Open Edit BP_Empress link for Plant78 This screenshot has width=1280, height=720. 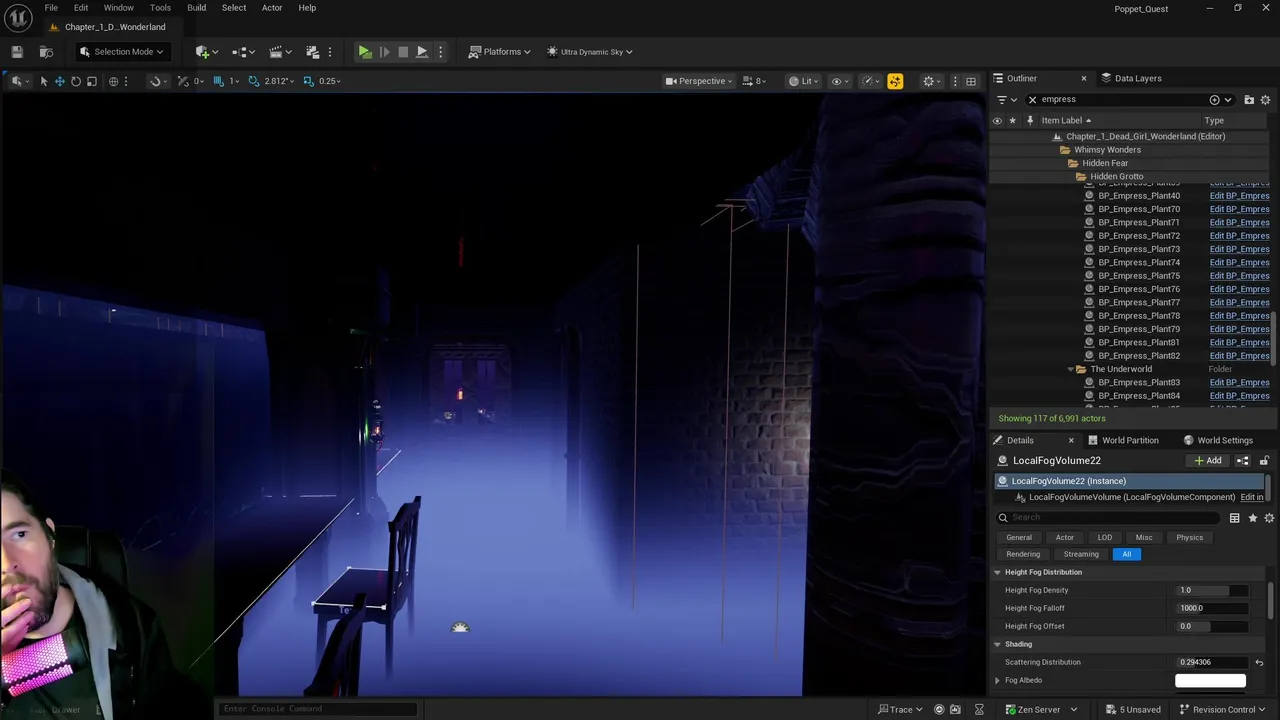click(1239, 316)
